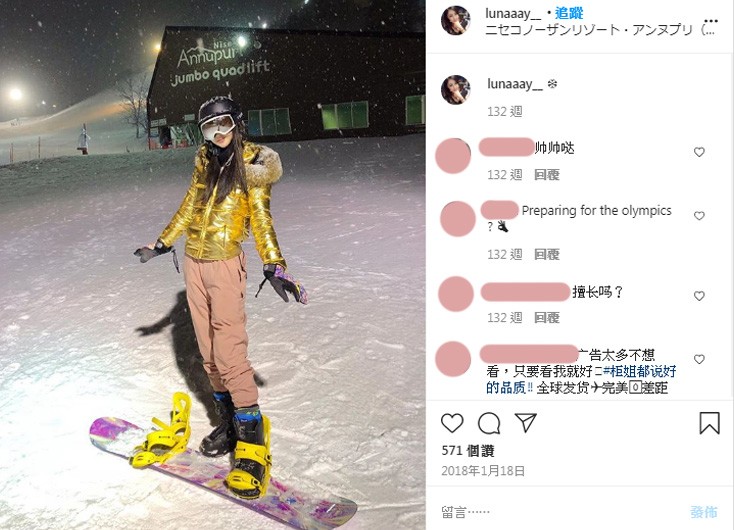
Task: Like the 'Preparing for the olympics' comment
Action: [x=699, y=216]
